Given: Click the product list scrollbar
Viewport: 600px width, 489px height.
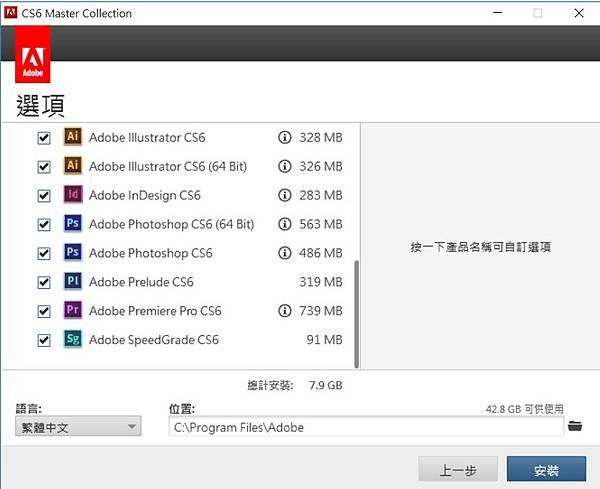Looking at the screenshot, I should point(357,314).
